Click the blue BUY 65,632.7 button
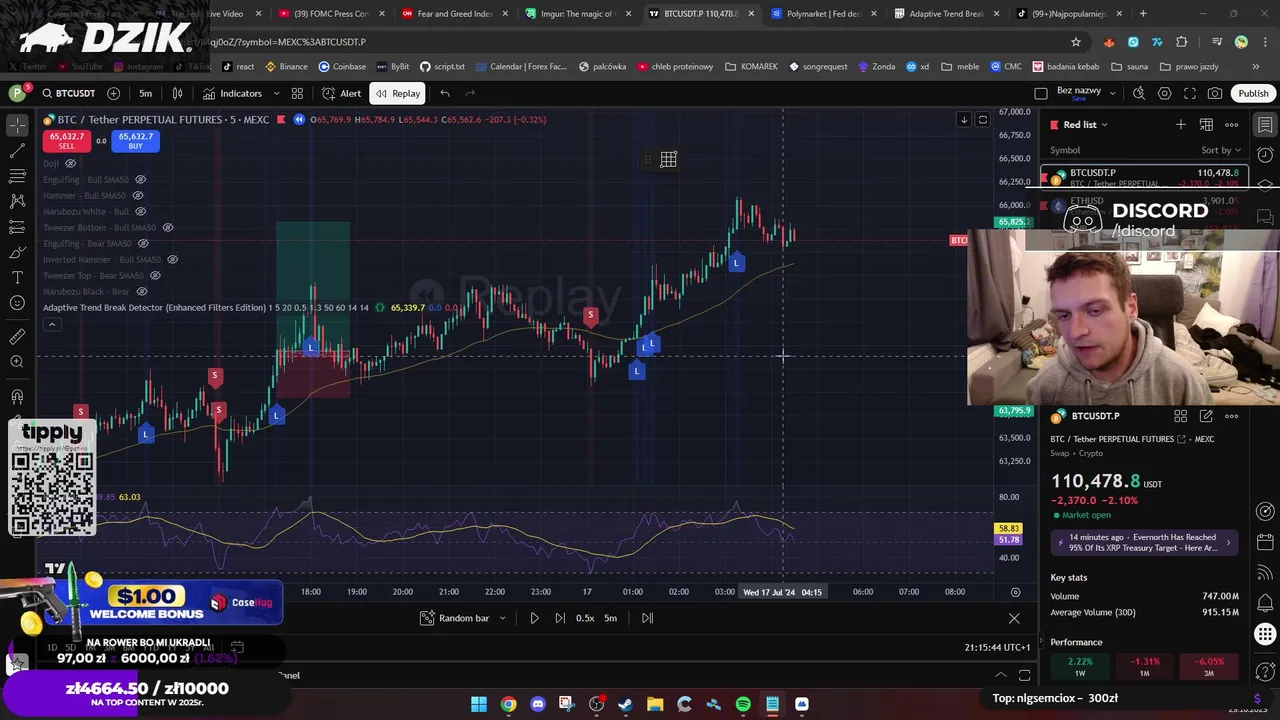 [135, 141]
